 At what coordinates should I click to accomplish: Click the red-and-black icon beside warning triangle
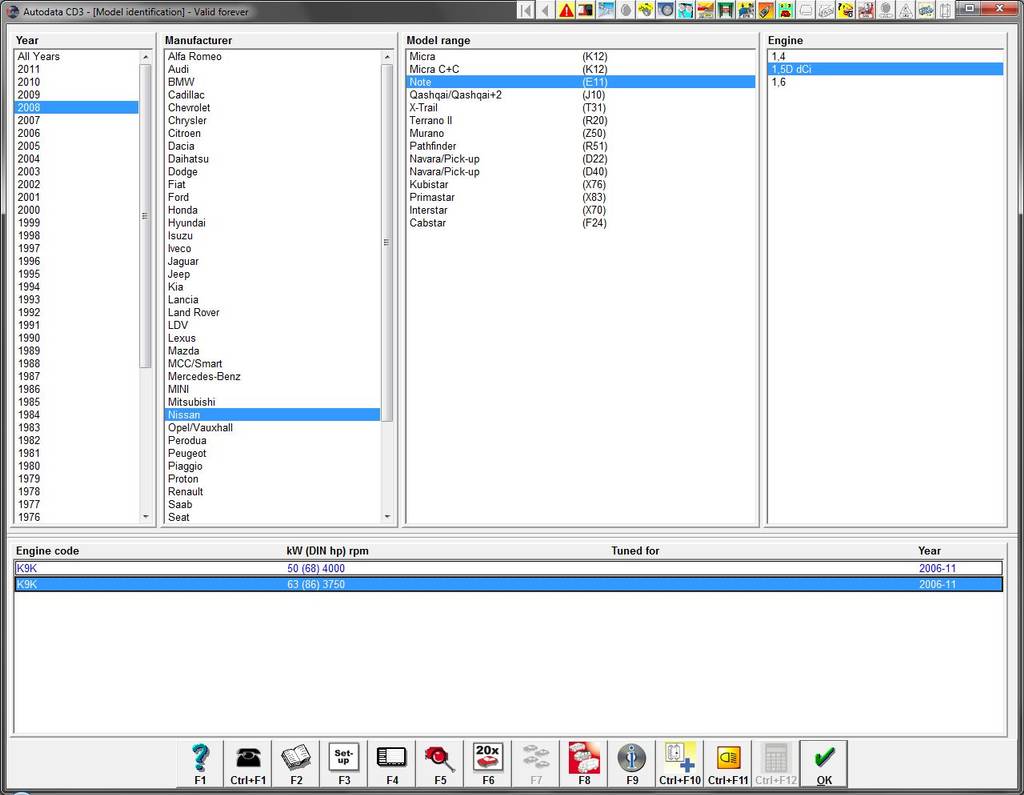pos(586,10)
